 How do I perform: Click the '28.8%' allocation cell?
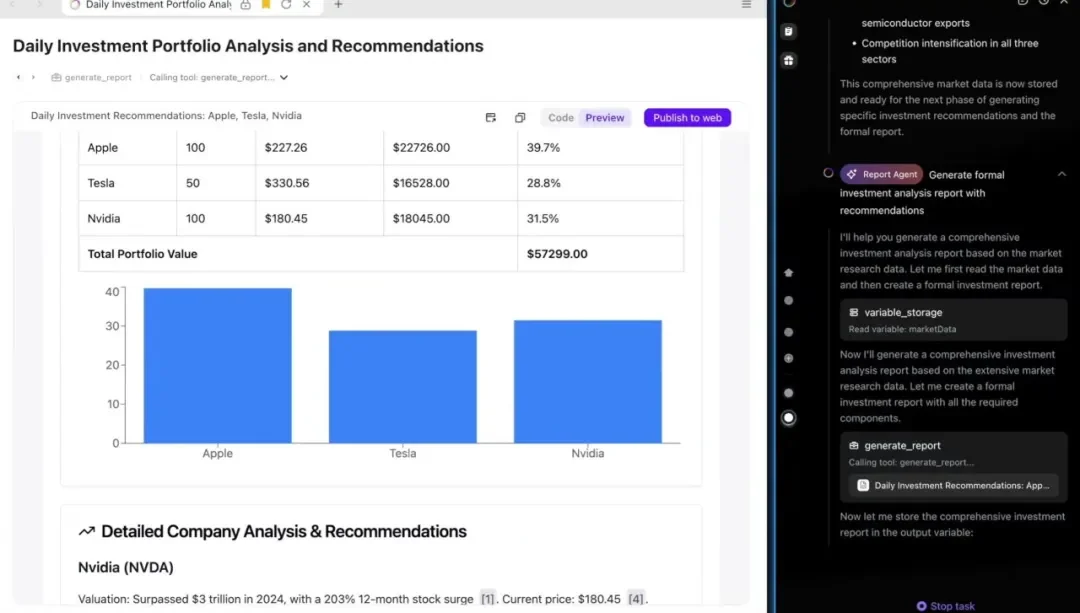click(x=543, y=183)
